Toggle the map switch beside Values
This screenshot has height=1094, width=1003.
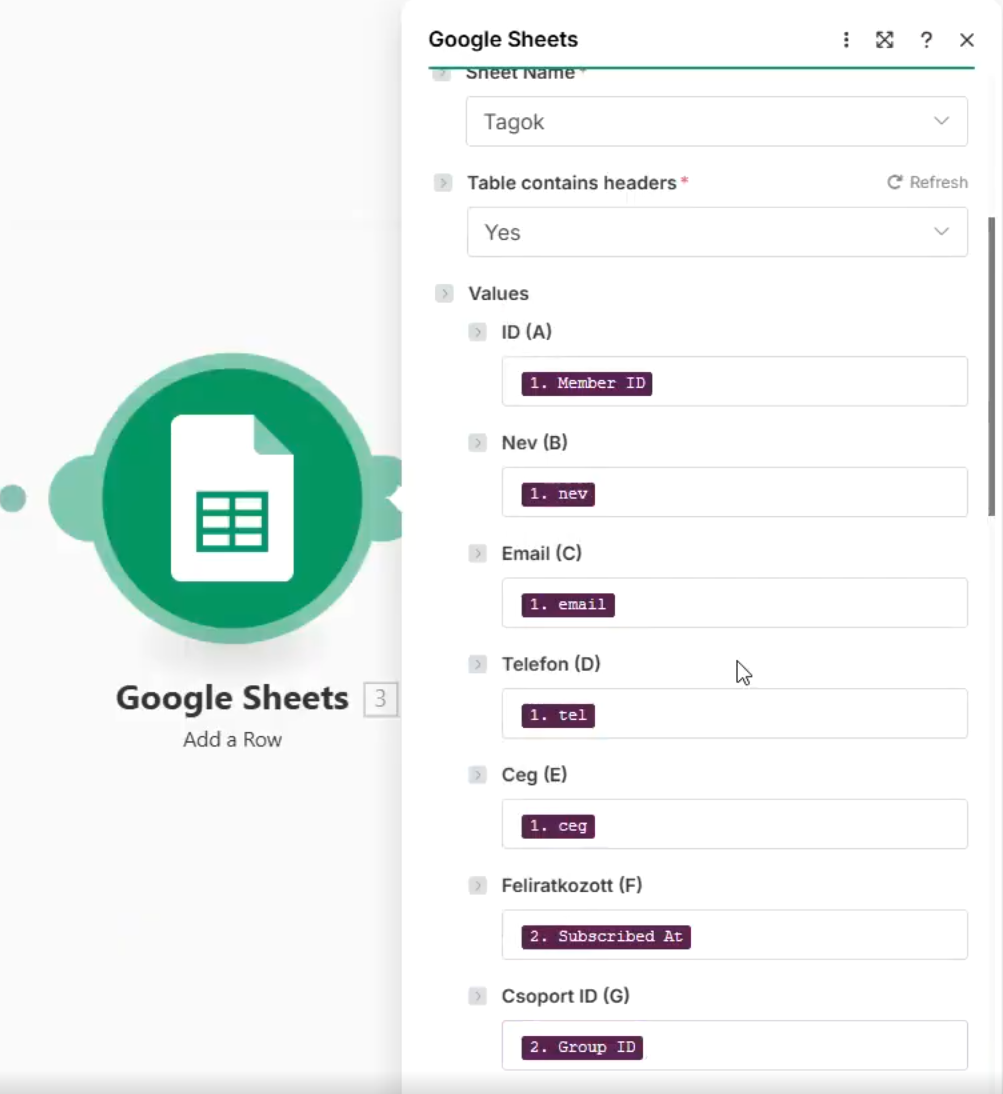(x=444, y=294)
